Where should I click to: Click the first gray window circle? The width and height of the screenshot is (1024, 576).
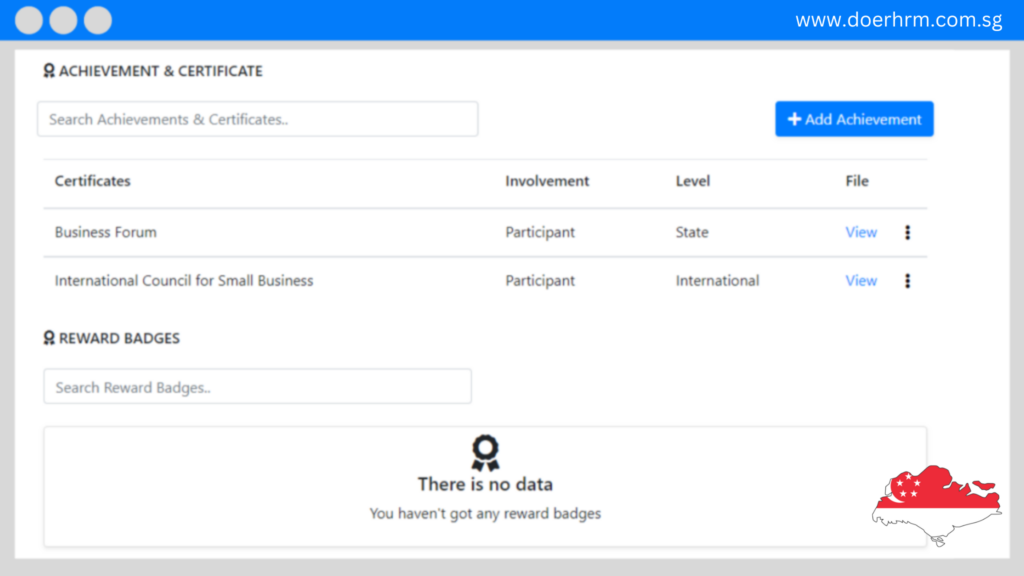[29, 20]
